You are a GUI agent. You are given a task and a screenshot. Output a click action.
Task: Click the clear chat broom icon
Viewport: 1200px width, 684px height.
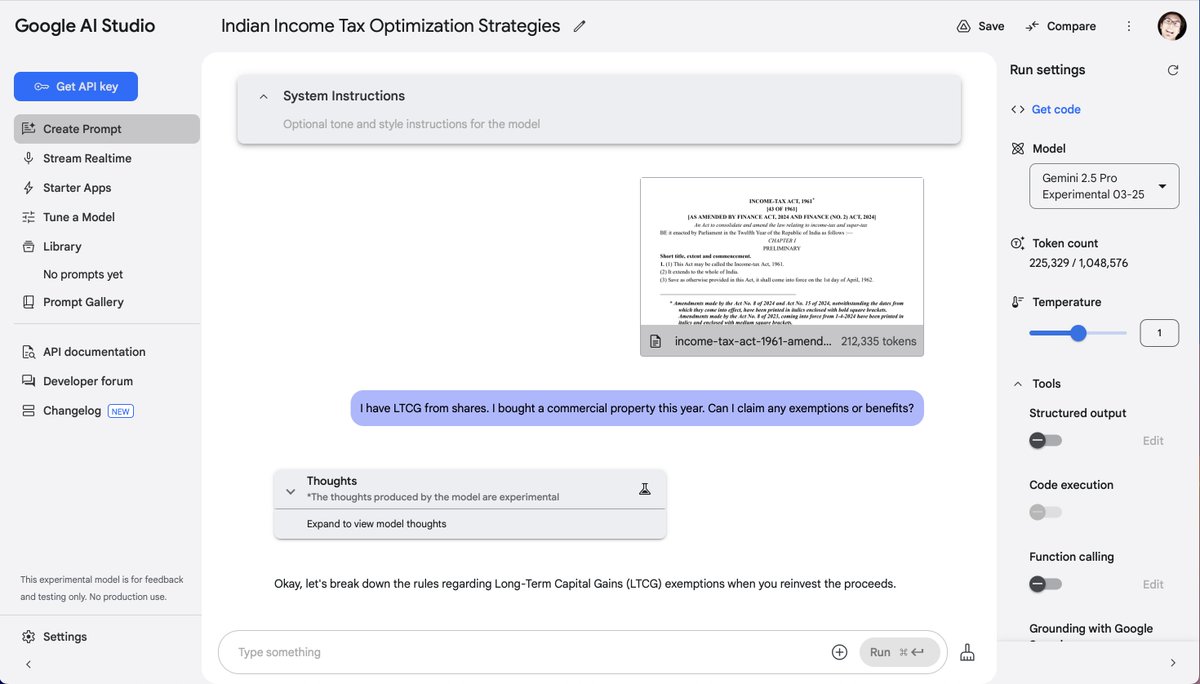(967, 652)
